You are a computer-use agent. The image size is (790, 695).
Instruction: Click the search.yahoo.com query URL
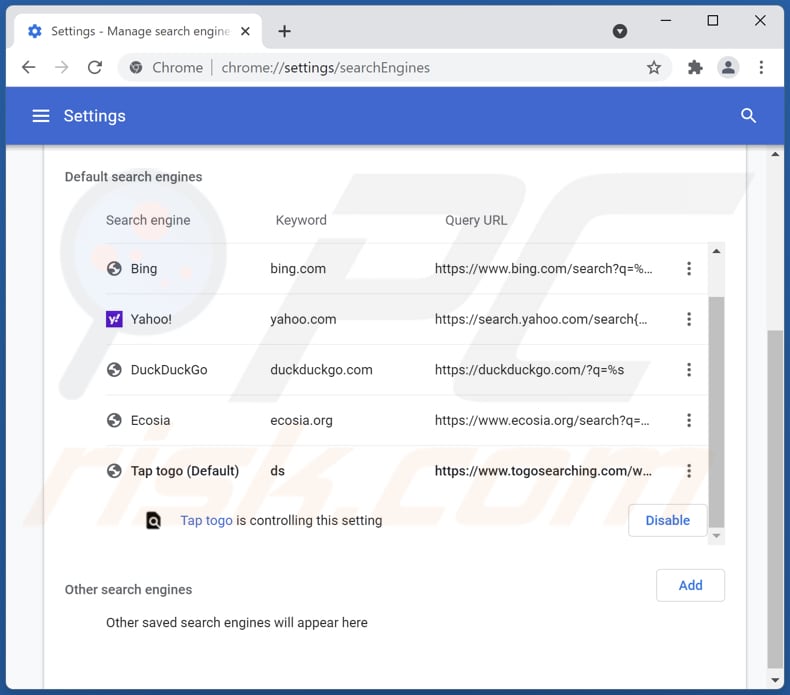[541, 319]
